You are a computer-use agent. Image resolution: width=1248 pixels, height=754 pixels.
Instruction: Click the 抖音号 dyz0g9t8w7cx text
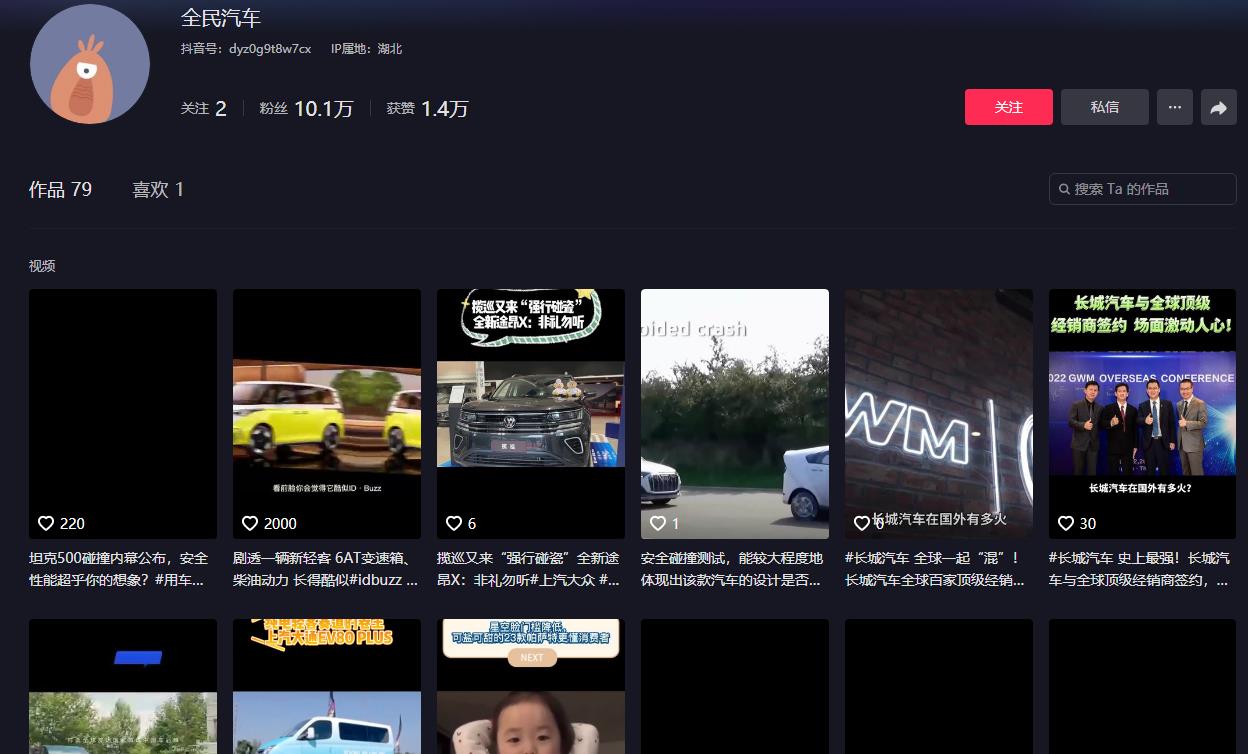(x=246, y=48)
